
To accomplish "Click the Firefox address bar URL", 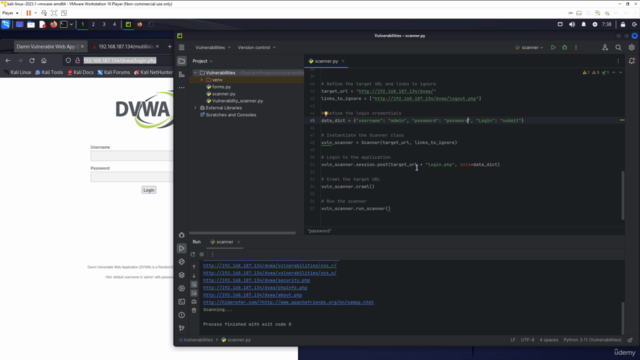I will pyautogui.click(x=120, y=60).
